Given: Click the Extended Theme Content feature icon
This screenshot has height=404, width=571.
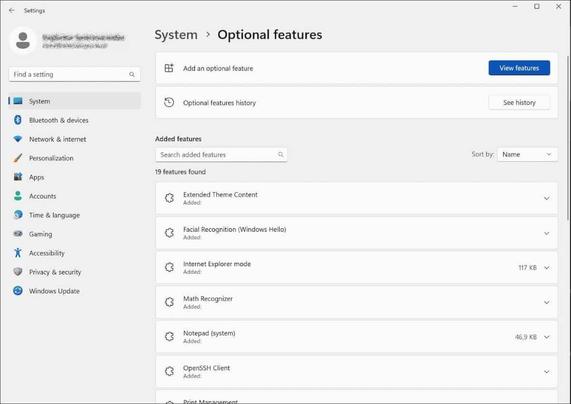Looking at the screenshot, I should (x=169, y=198).
